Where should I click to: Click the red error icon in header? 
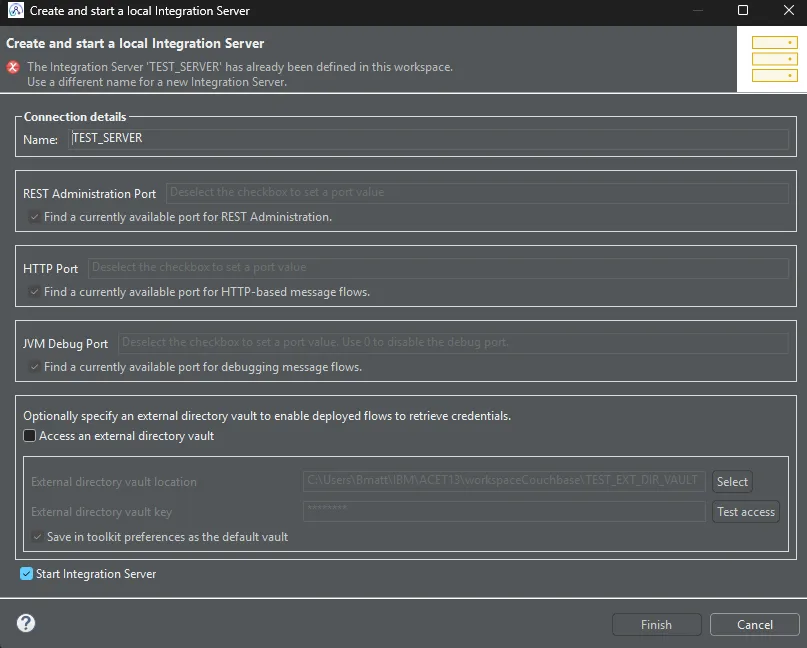click(13, 67)
